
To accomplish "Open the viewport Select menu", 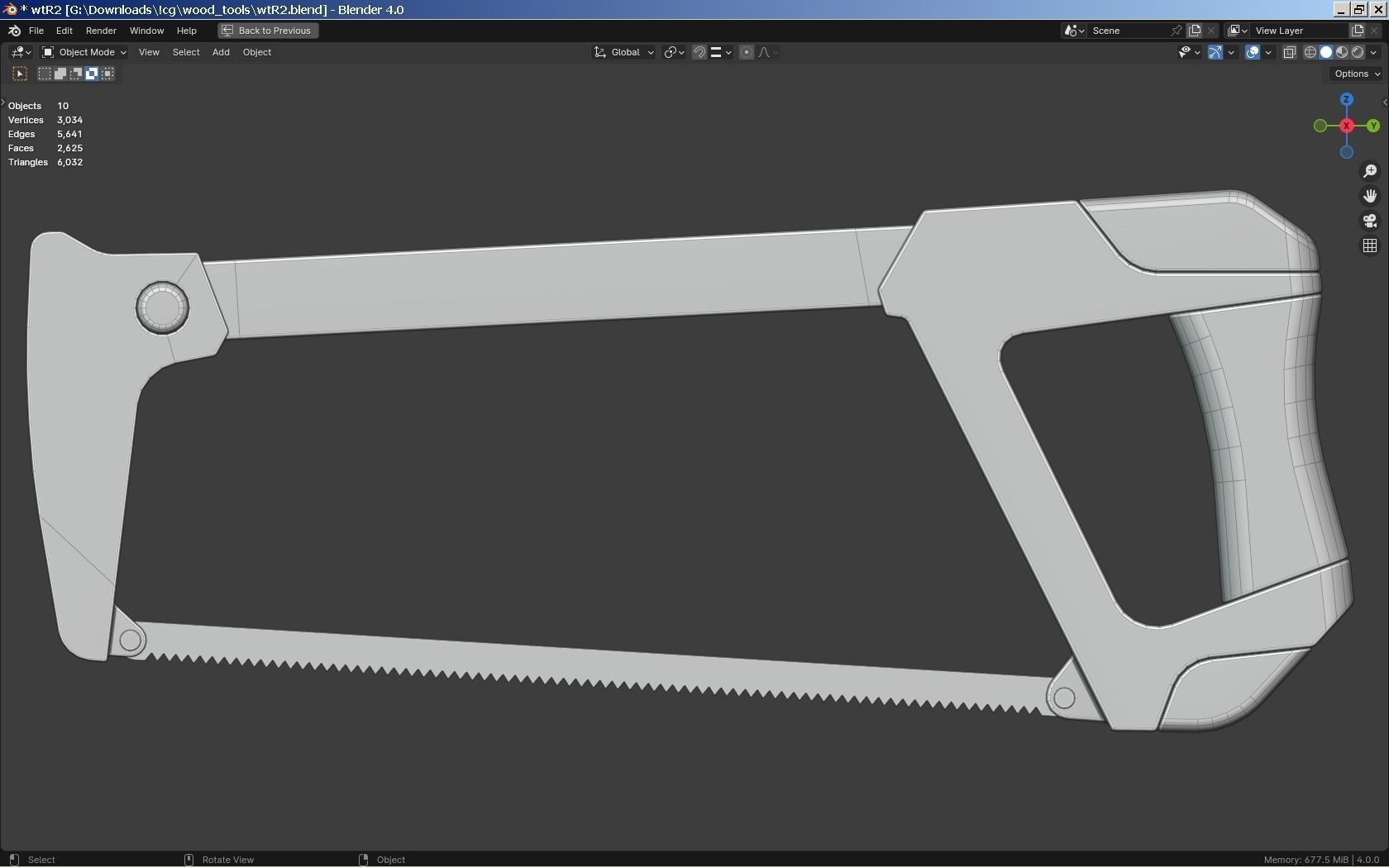I will [186, 52].
